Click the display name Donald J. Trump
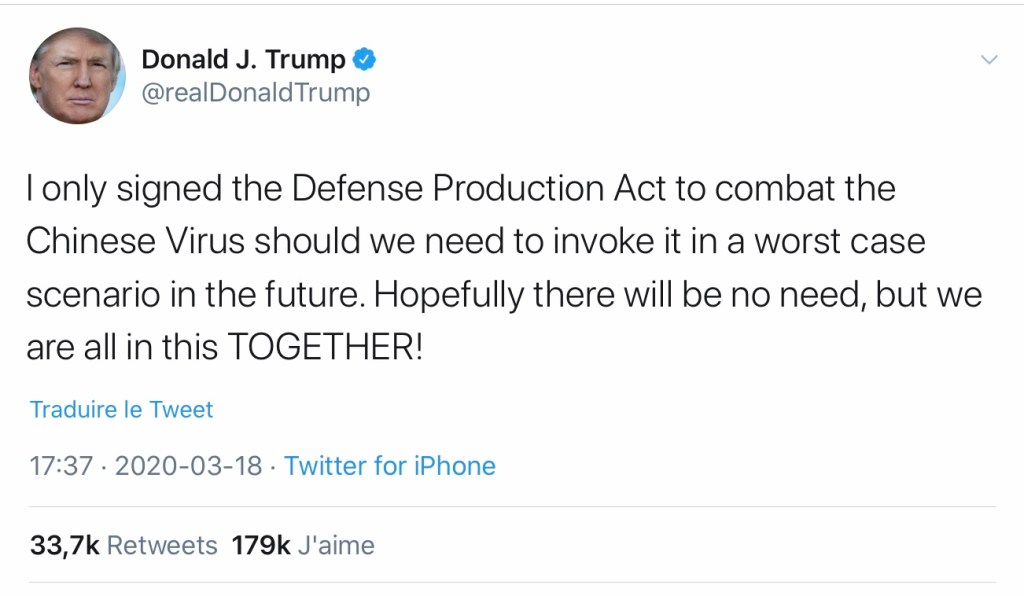Viewport: 1024px width, 596px height. 243,59
